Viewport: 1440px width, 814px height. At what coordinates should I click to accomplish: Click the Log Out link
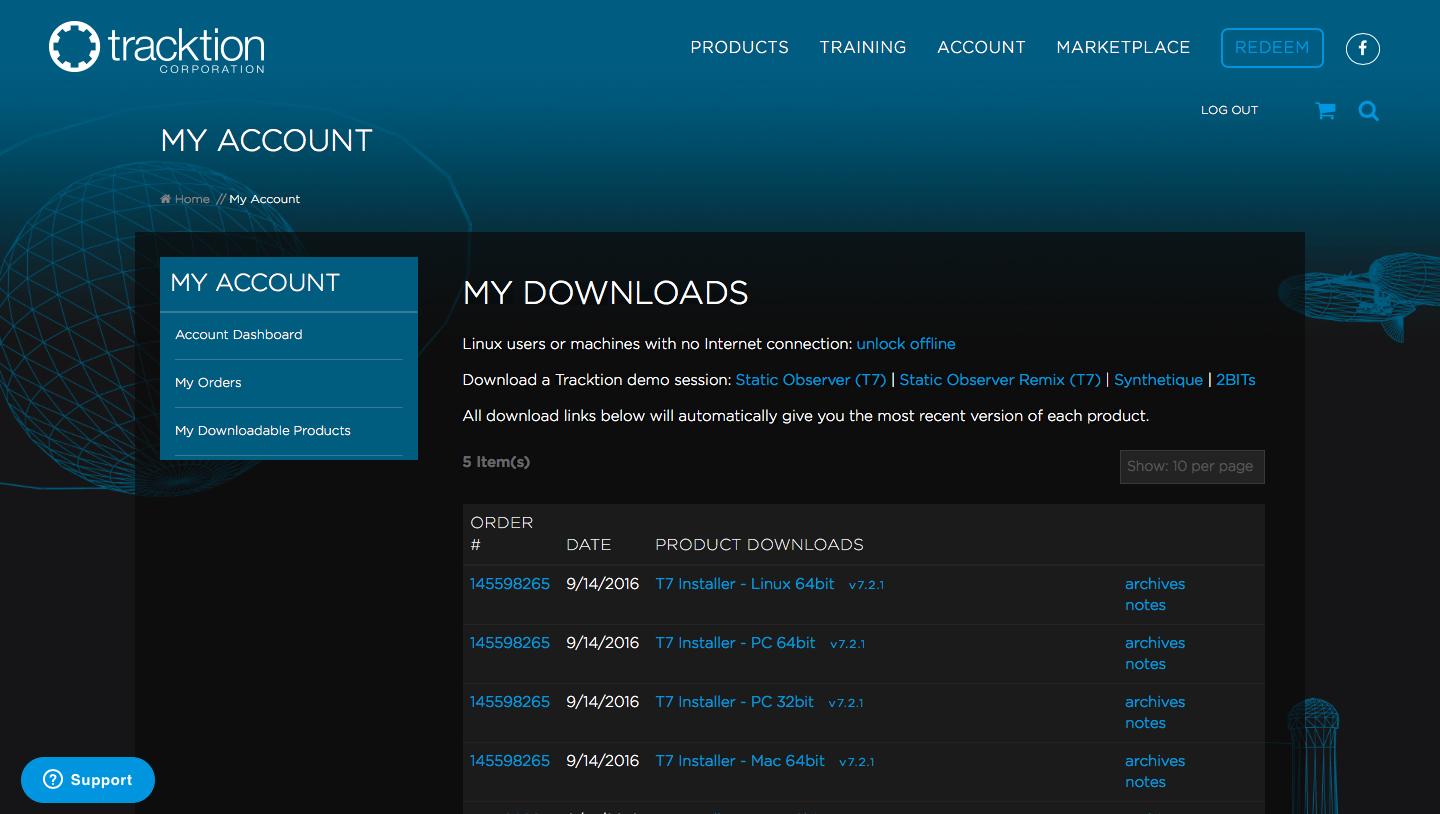1229,110
